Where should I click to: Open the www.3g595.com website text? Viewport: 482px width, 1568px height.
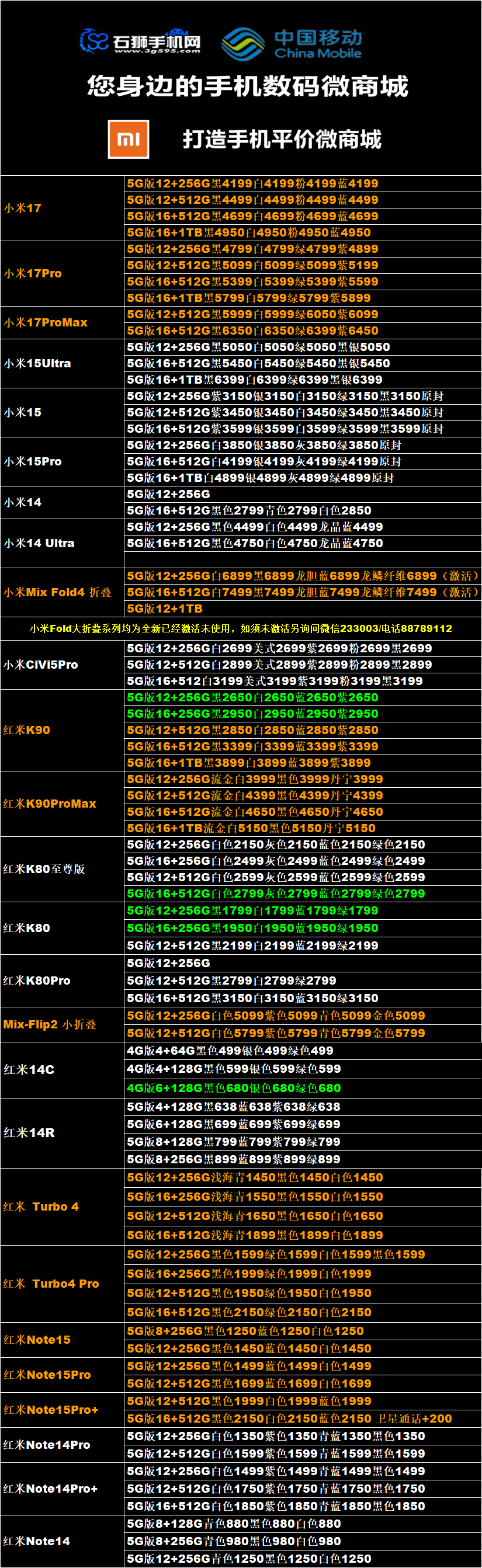click(157, 51)
